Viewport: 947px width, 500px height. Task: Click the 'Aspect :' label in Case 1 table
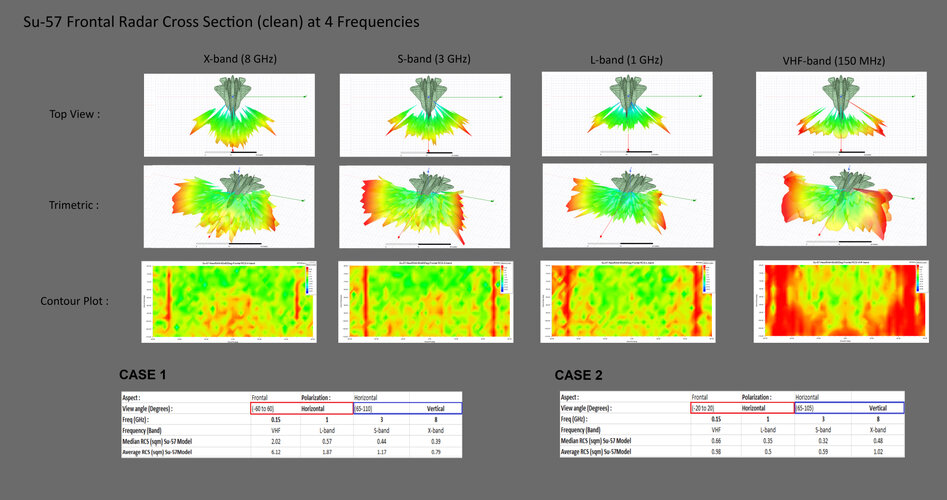coord(131,398)
